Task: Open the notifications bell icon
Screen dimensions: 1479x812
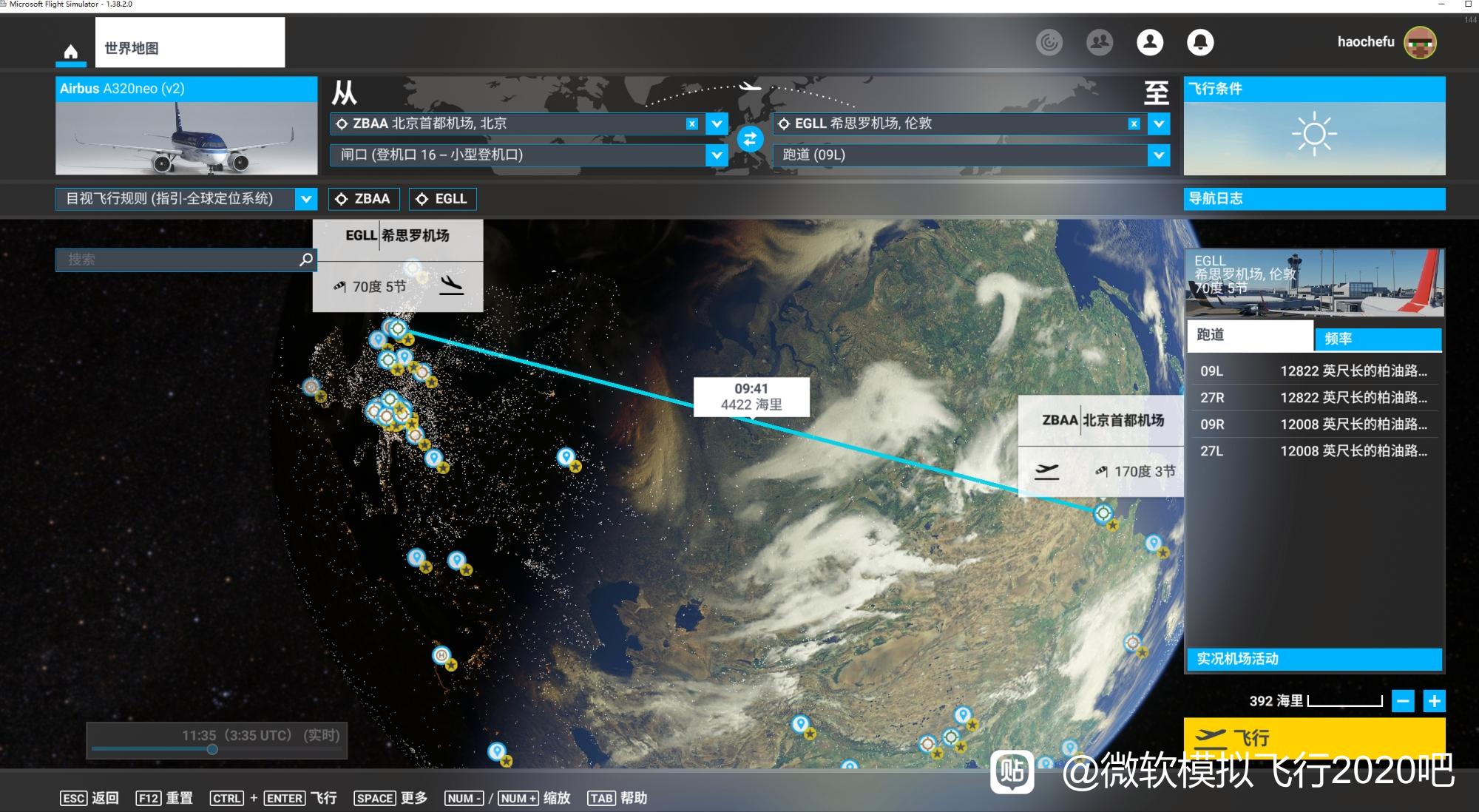Action: pos(1200,42)
